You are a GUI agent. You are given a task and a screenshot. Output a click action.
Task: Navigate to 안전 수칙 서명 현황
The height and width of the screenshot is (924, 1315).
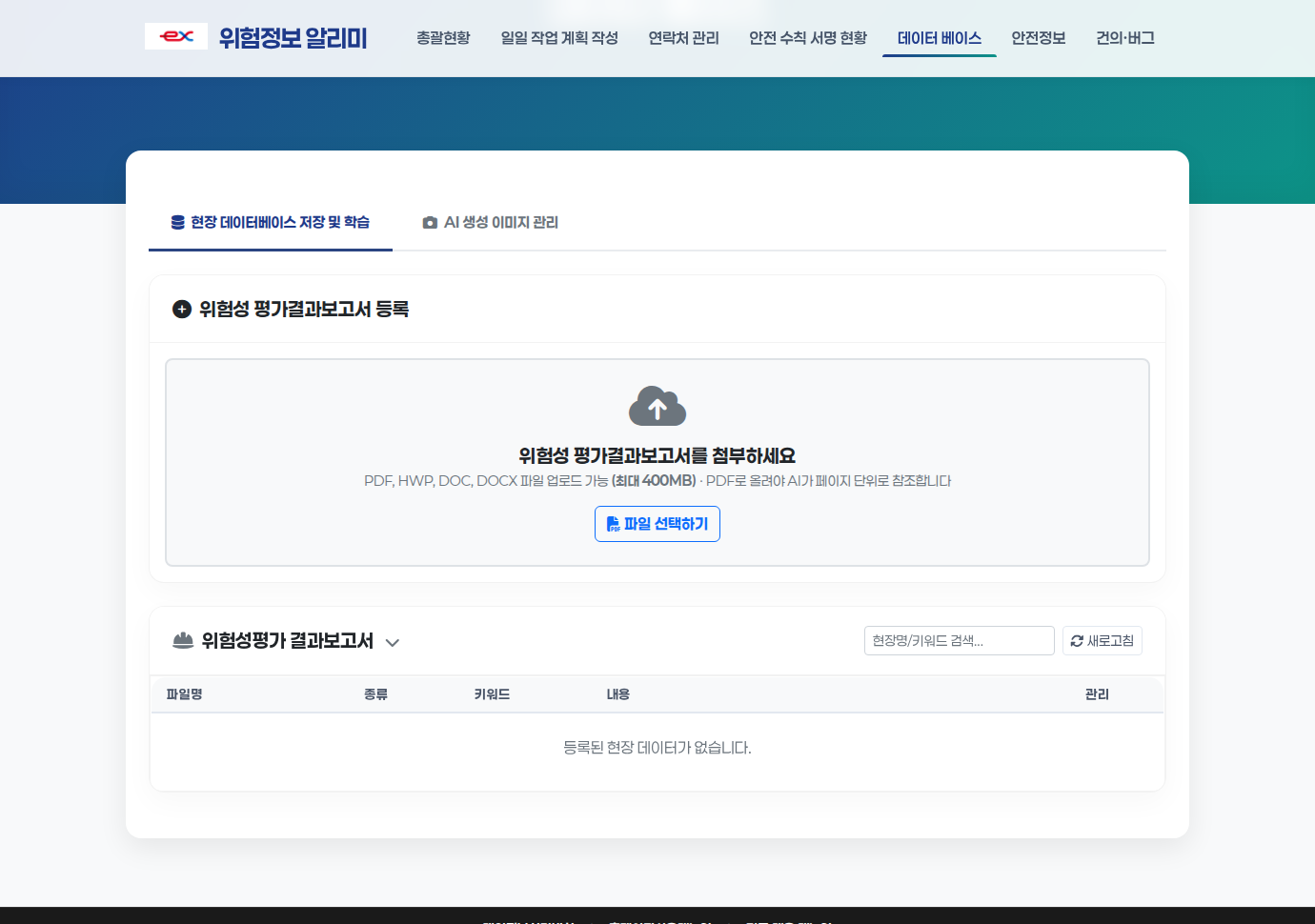click(x=808, y=38)
